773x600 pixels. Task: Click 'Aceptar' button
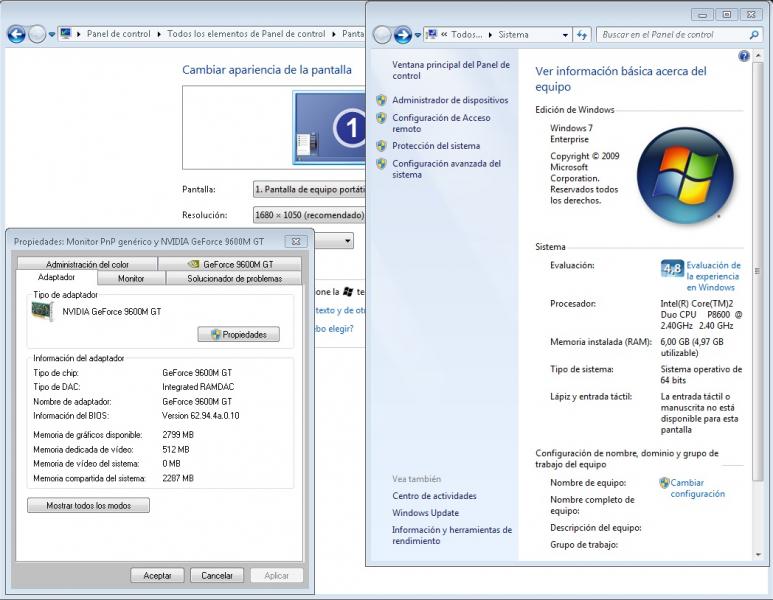pos(157,575)
